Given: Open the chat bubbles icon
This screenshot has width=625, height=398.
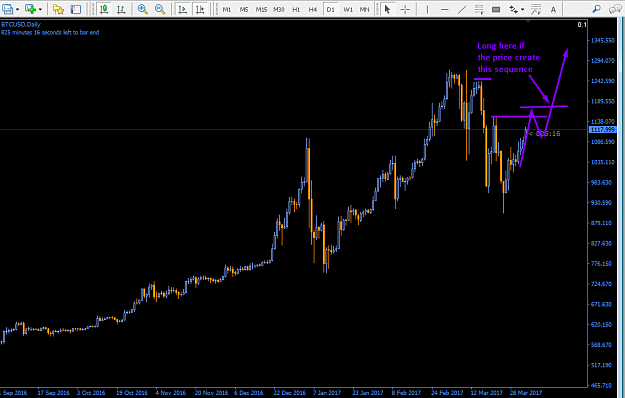Looking at the screenshot, I should point(615,9).
